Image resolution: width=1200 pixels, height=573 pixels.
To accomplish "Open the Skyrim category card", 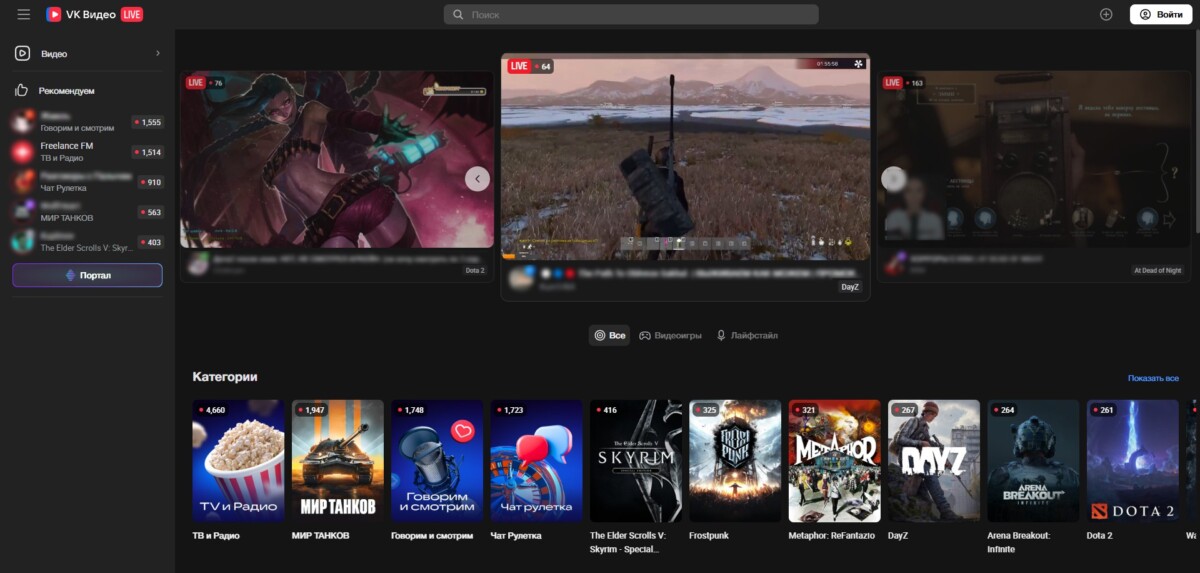I will [636, 461].
